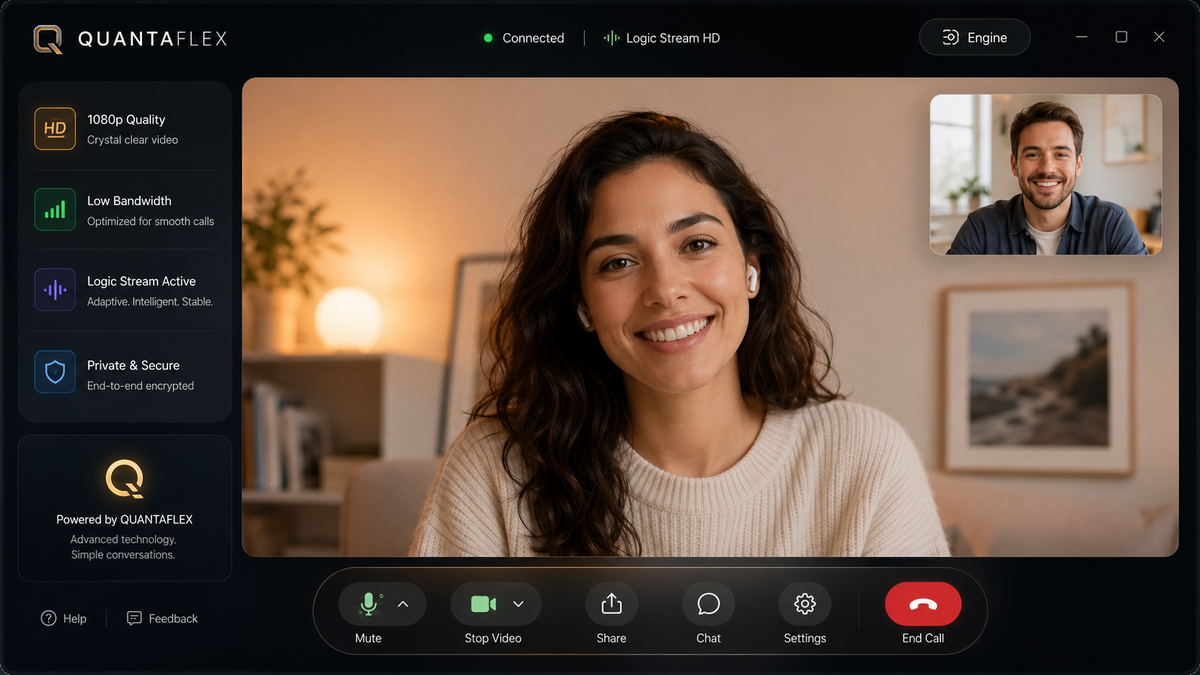
Task: Click the Low Bandwidth signal bars icon
Action: [x=55, y=210]
